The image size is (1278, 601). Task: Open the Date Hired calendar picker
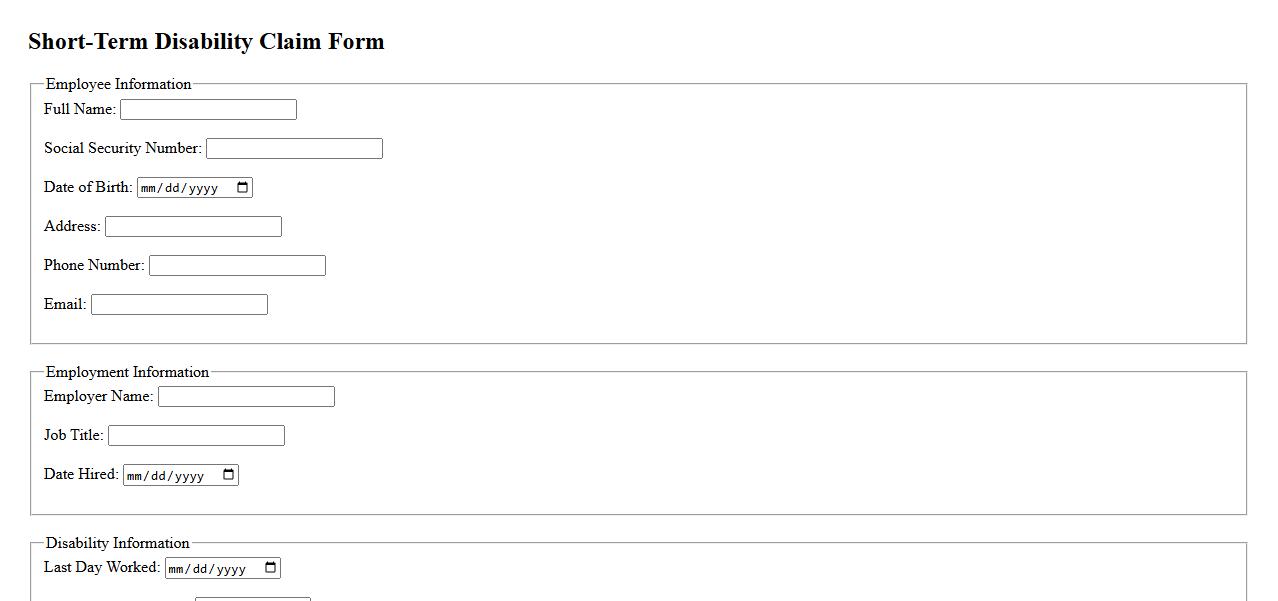[x=228, y=475]
